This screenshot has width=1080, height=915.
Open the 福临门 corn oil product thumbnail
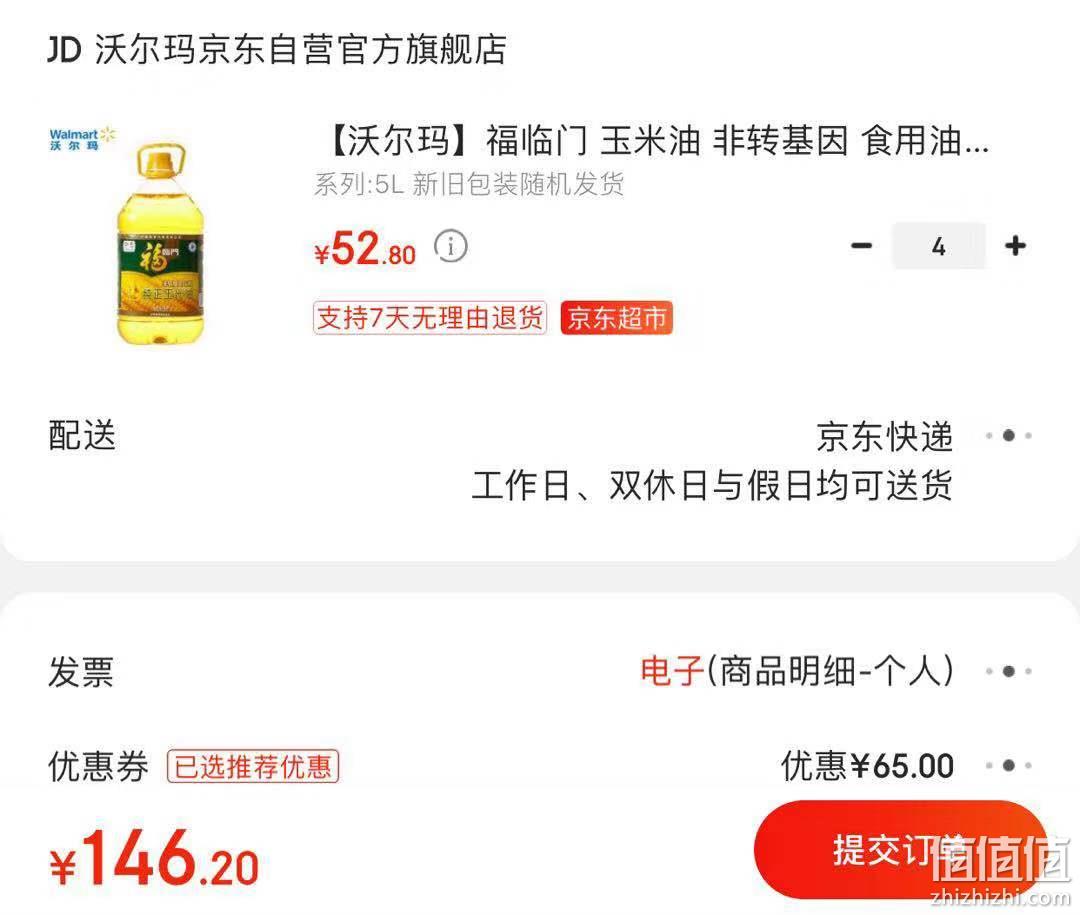point(160,243)
